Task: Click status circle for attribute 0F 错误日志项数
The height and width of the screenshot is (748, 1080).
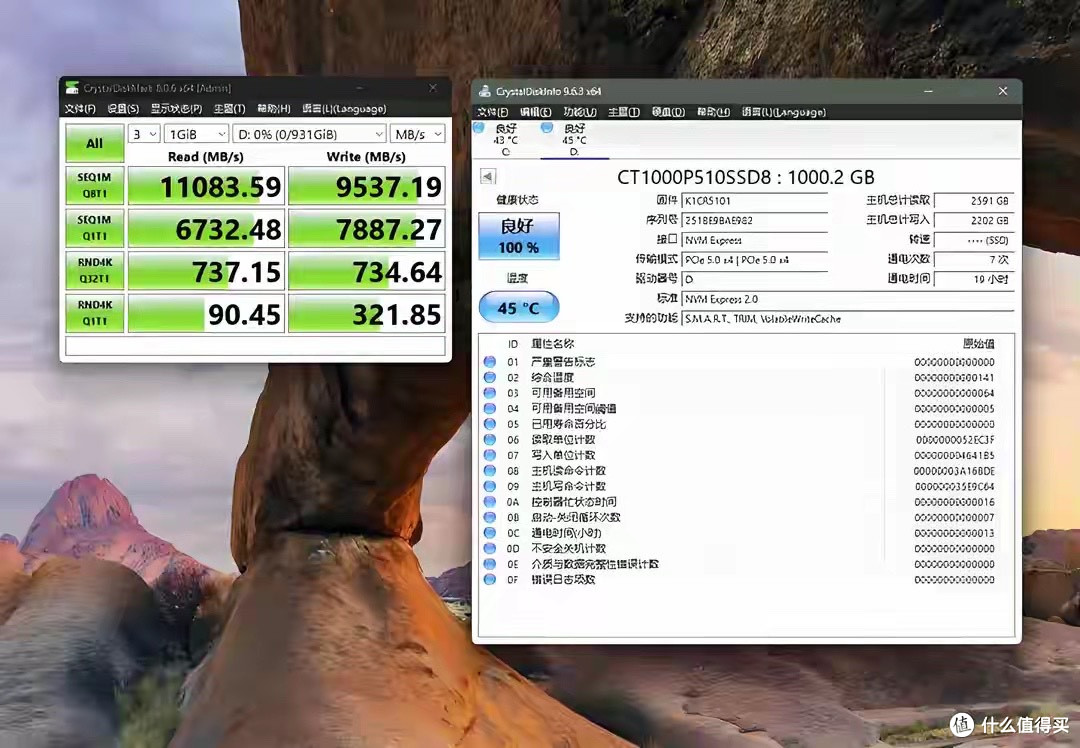Action: coord(490,579)
